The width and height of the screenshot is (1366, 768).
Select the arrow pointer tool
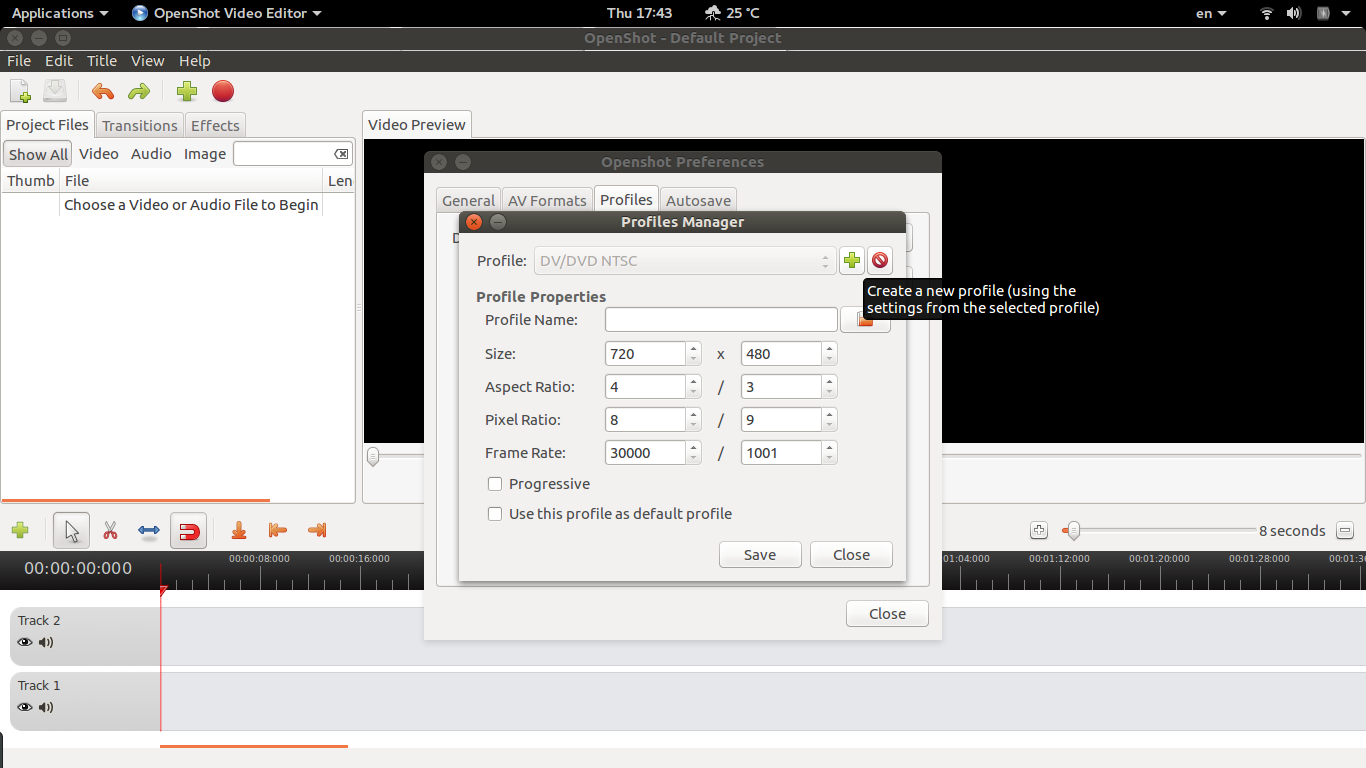(x=72, y=530)
